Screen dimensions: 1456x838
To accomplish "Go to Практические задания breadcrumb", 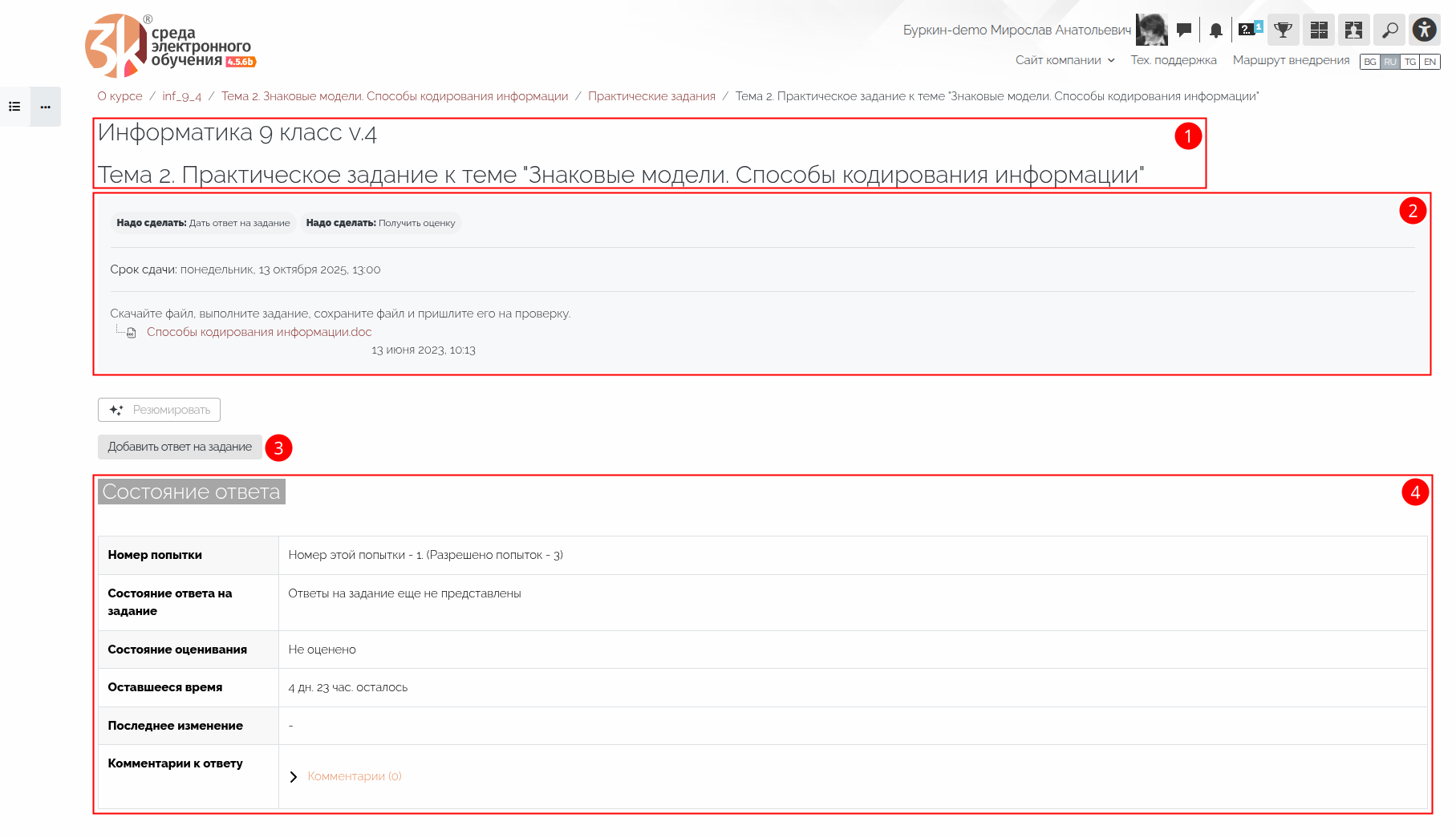I will [x=651, y=96].
